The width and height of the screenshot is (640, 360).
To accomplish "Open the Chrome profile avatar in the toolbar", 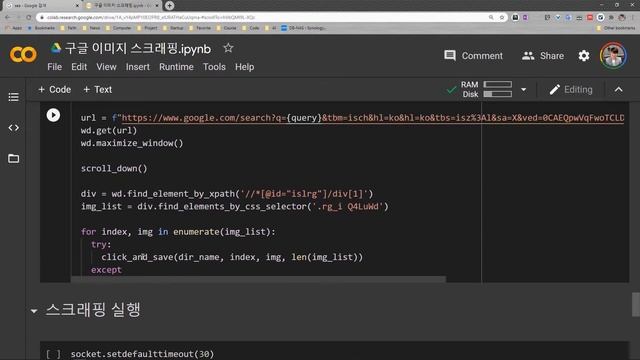I will pyautogui.click(x=622, y=17).
